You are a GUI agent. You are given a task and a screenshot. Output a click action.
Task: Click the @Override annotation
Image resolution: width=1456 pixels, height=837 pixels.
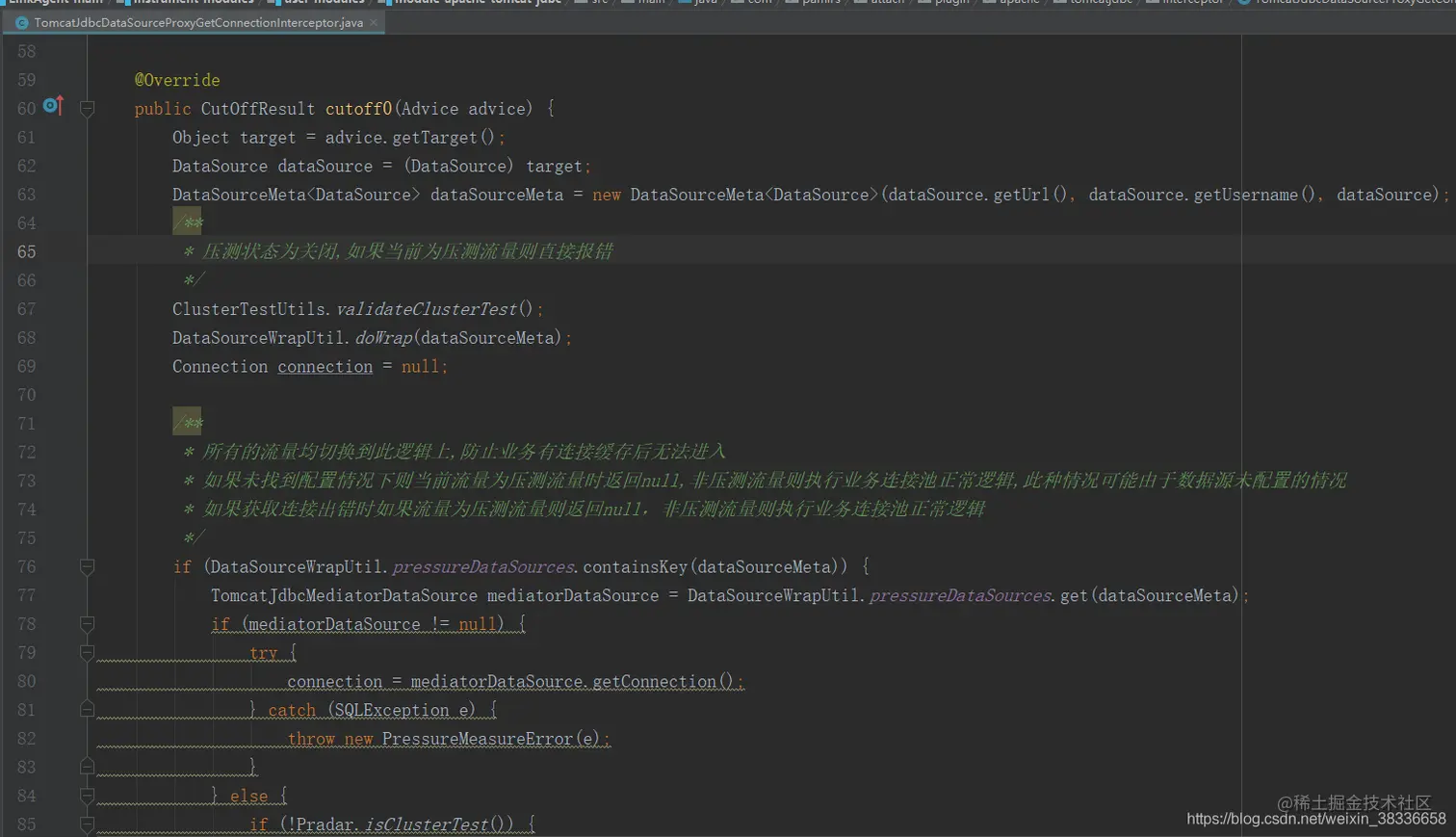click(x=177, y=80)
